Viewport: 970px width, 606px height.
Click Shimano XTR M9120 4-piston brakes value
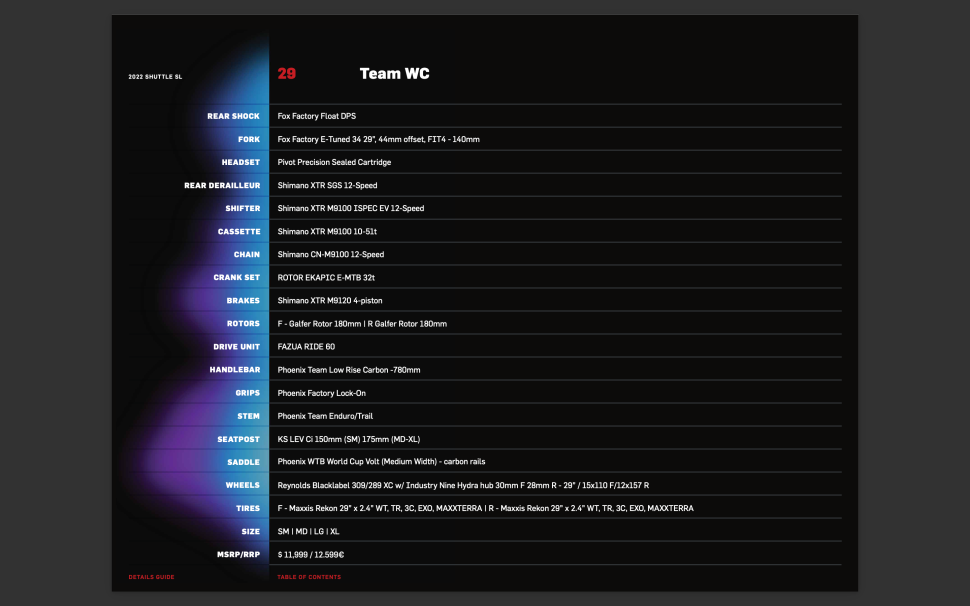click(329, 300)
